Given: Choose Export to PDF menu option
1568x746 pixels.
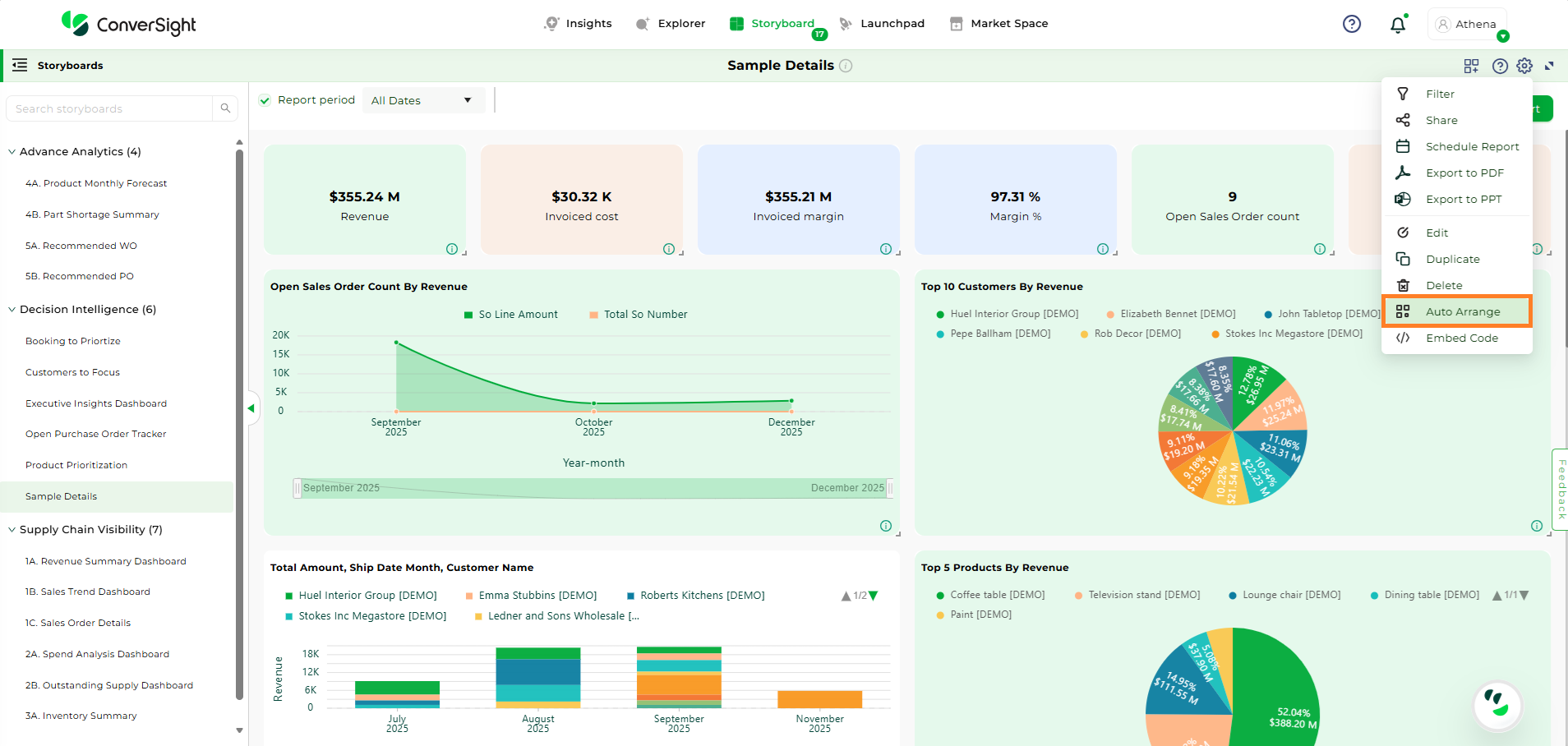Looking at the screenshot, I should (x=1464, y=173).
